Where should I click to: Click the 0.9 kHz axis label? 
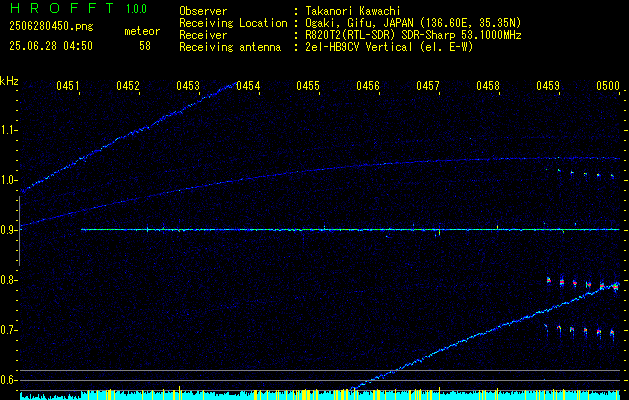click(x=8, y=230)
